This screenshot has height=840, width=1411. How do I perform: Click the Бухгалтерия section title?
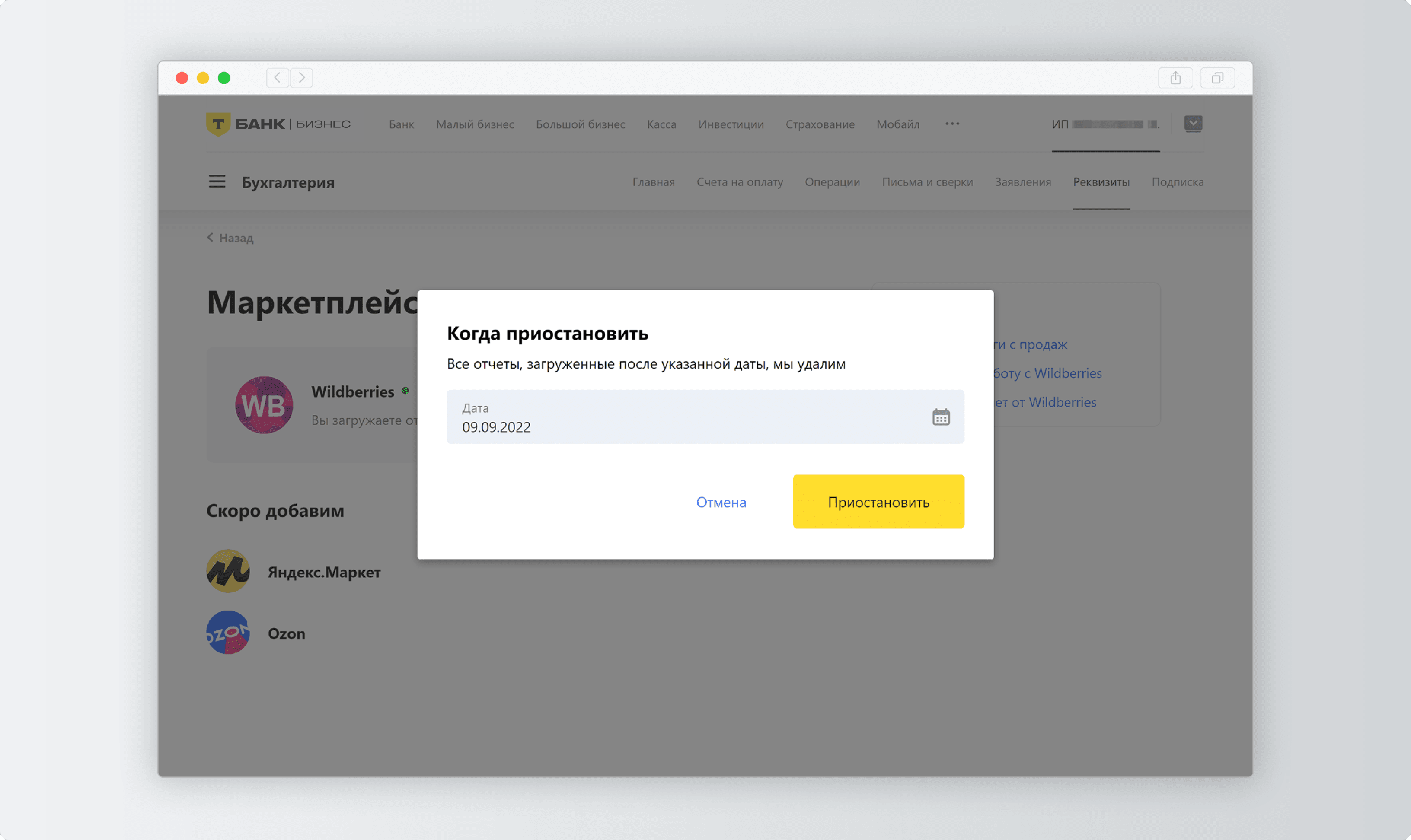click(287, 182)
